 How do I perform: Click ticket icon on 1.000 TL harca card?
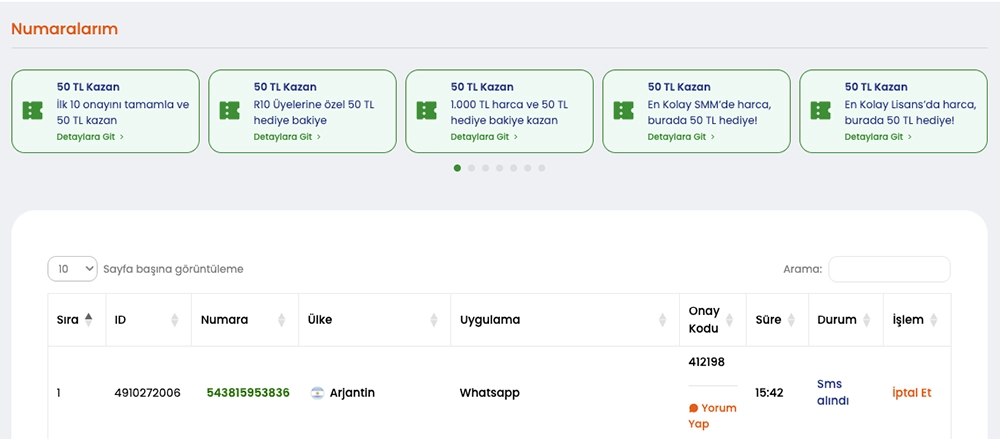427,110
